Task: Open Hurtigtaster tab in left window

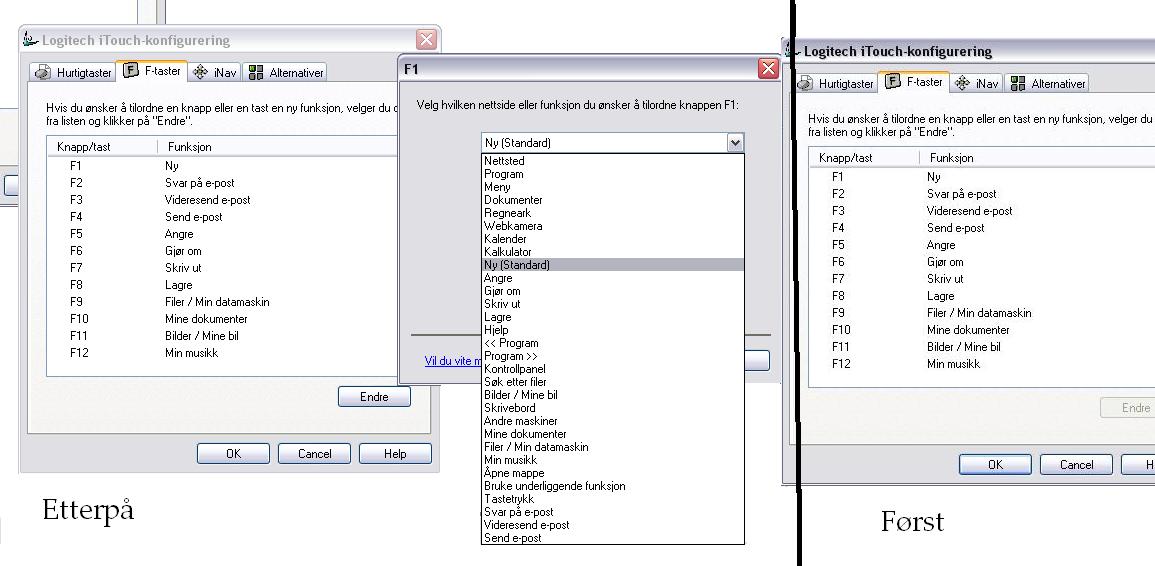Action: 73,72
